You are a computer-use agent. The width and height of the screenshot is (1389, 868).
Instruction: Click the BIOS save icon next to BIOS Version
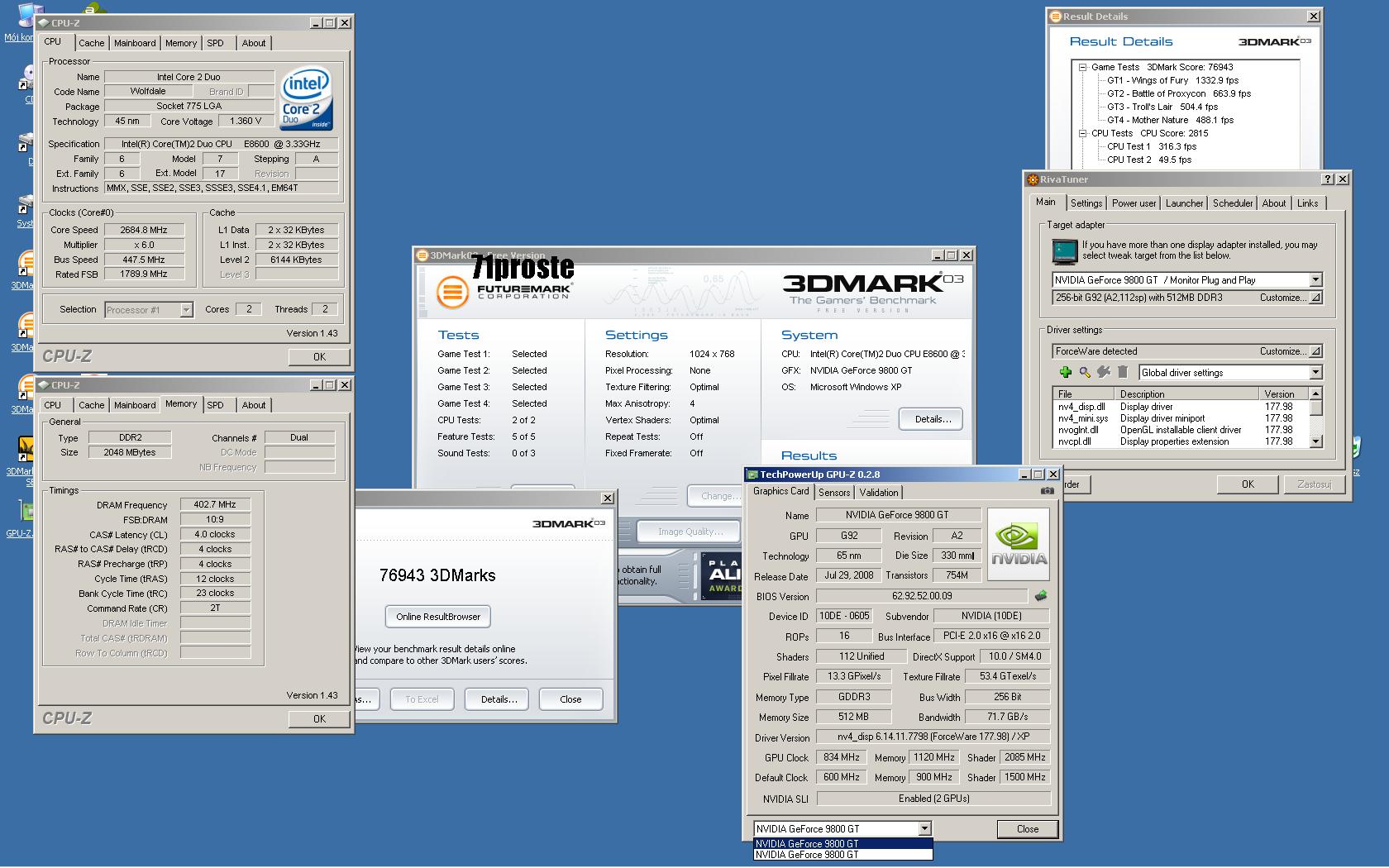click(1041, 596)
